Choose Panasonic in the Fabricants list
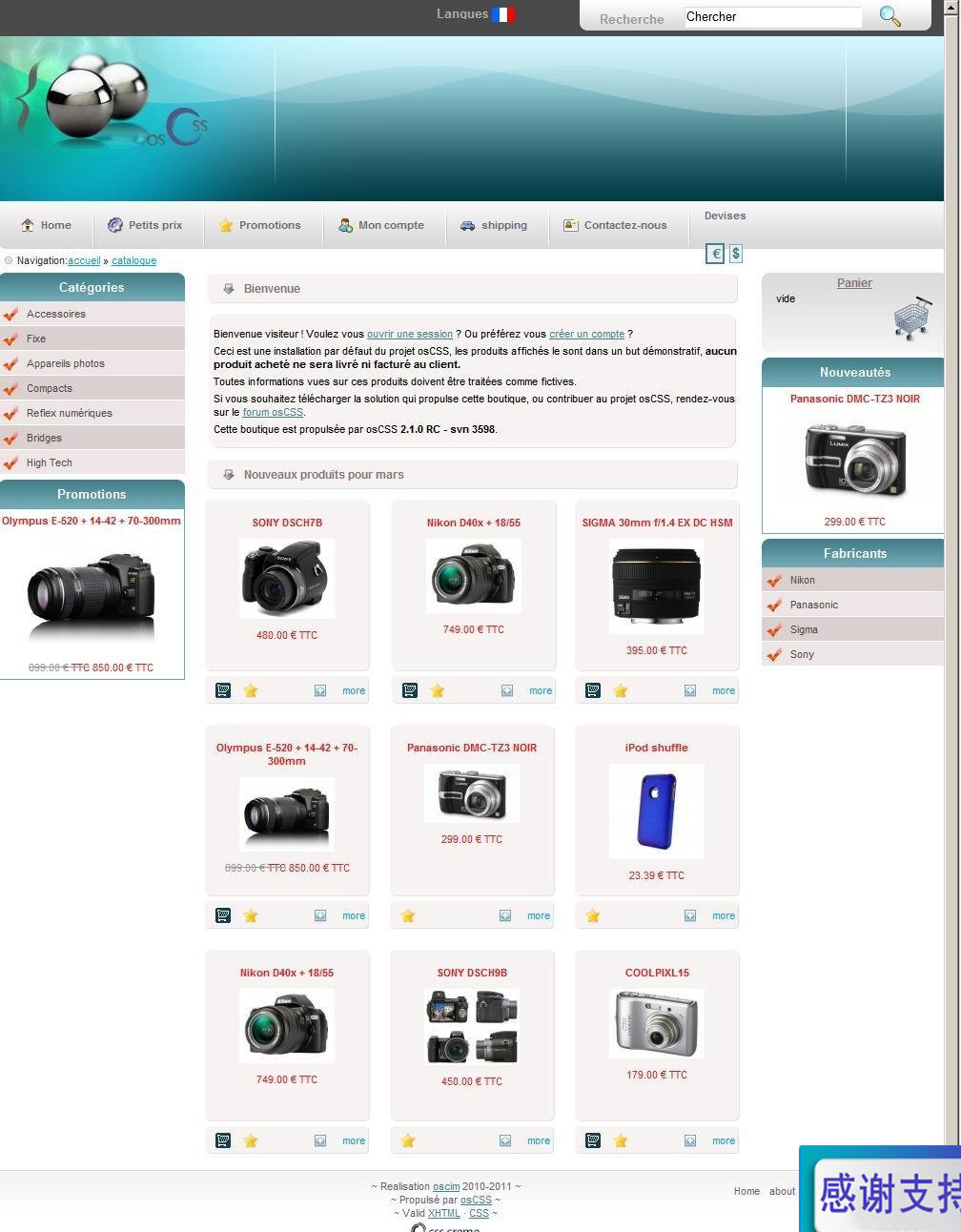Viewport: 961px width, 1232px height. pyautogui.click(x=853, y=605)
